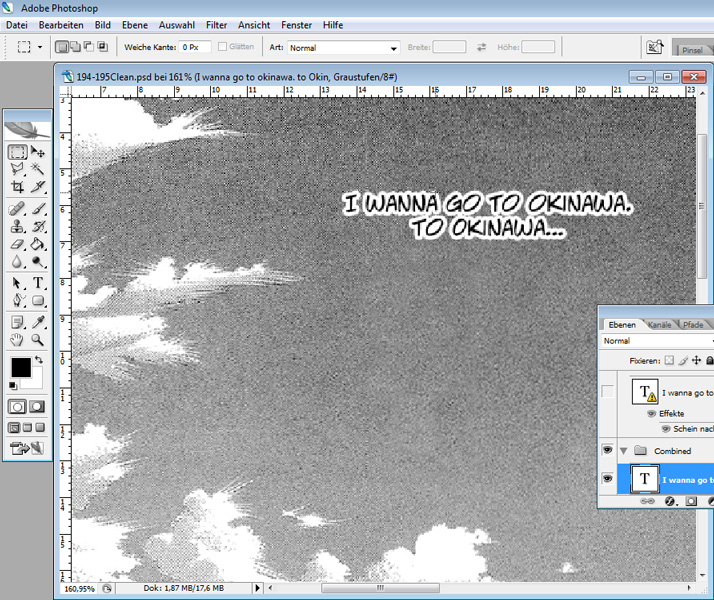Viewport: 714px width, 600px height.
Task: Toggle the Glätten checkbox
Action: [223, 46]
